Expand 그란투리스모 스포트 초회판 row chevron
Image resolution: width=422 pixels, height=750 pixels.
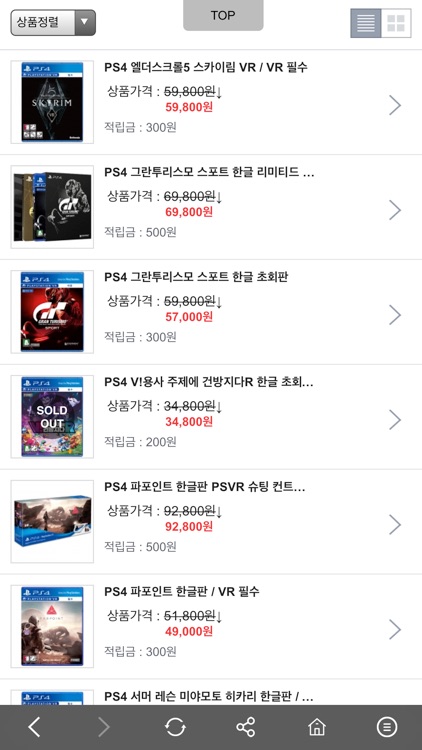pos(395,315)
